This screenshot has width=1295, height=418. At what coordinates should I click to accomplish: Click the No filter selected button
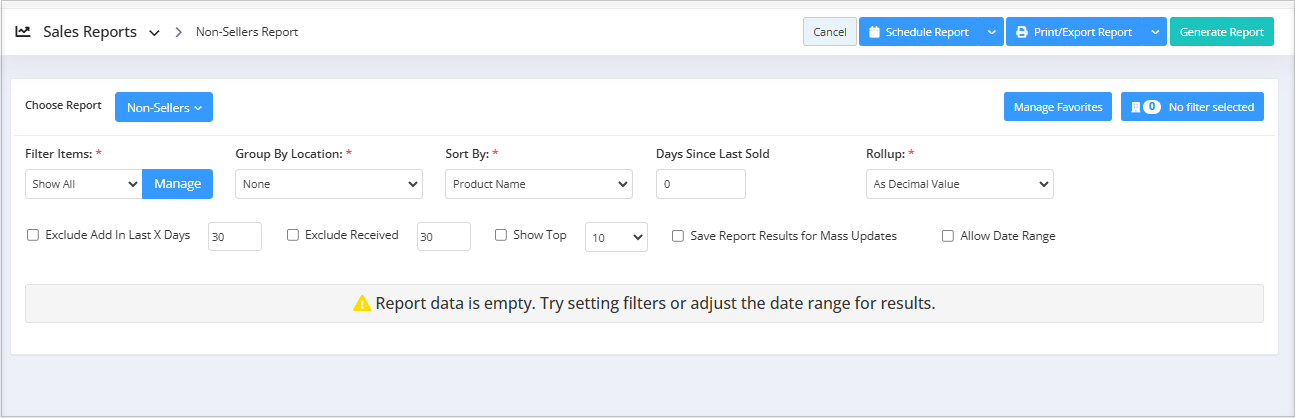(x=1192, y=107)
